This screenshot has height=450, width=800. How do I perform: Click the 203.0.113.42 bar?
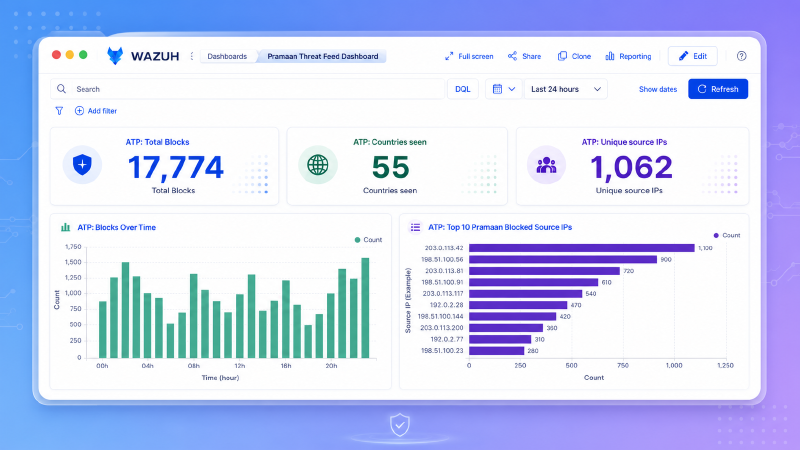582,248
